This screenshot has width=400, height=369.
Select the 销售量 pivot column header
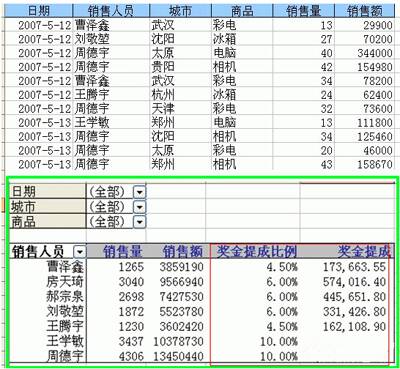pyautogui.click(x=123, y=252)
